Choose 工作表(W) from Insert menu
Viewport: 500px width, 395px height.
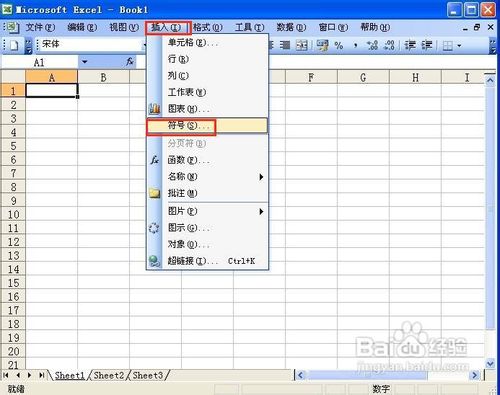(x=207, y=92)
